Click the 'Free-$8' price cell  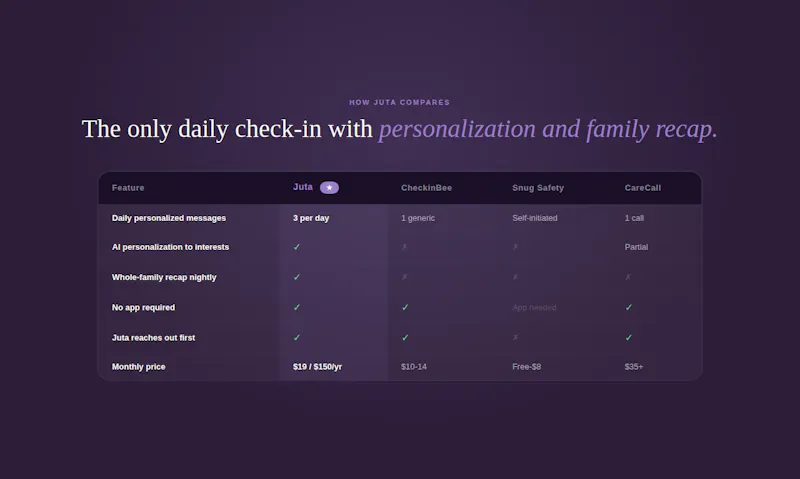click(527, 366)
